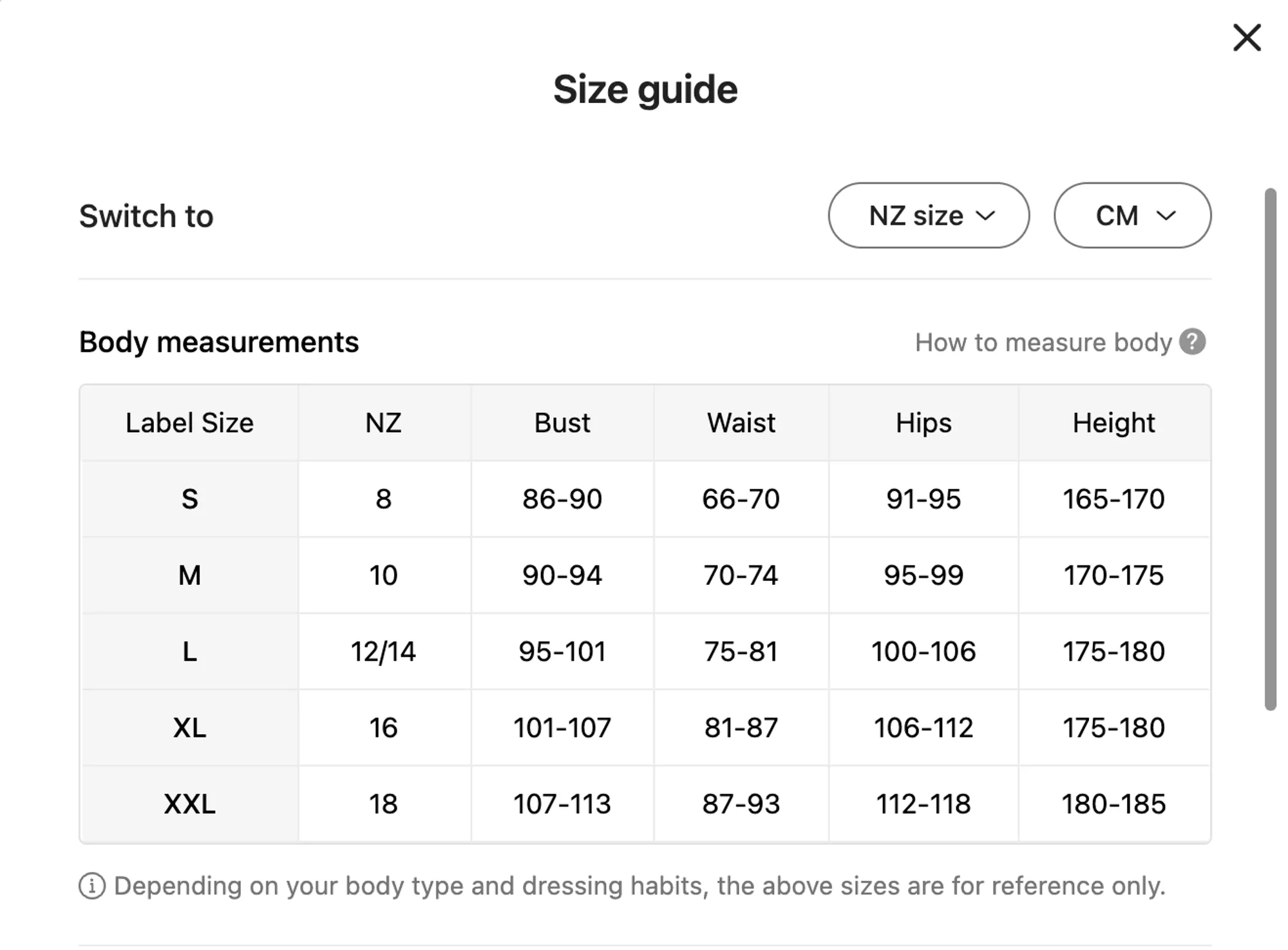Screen dimensions: 1288x950
Task: Click the Bust column header
Action: (562, 423)
